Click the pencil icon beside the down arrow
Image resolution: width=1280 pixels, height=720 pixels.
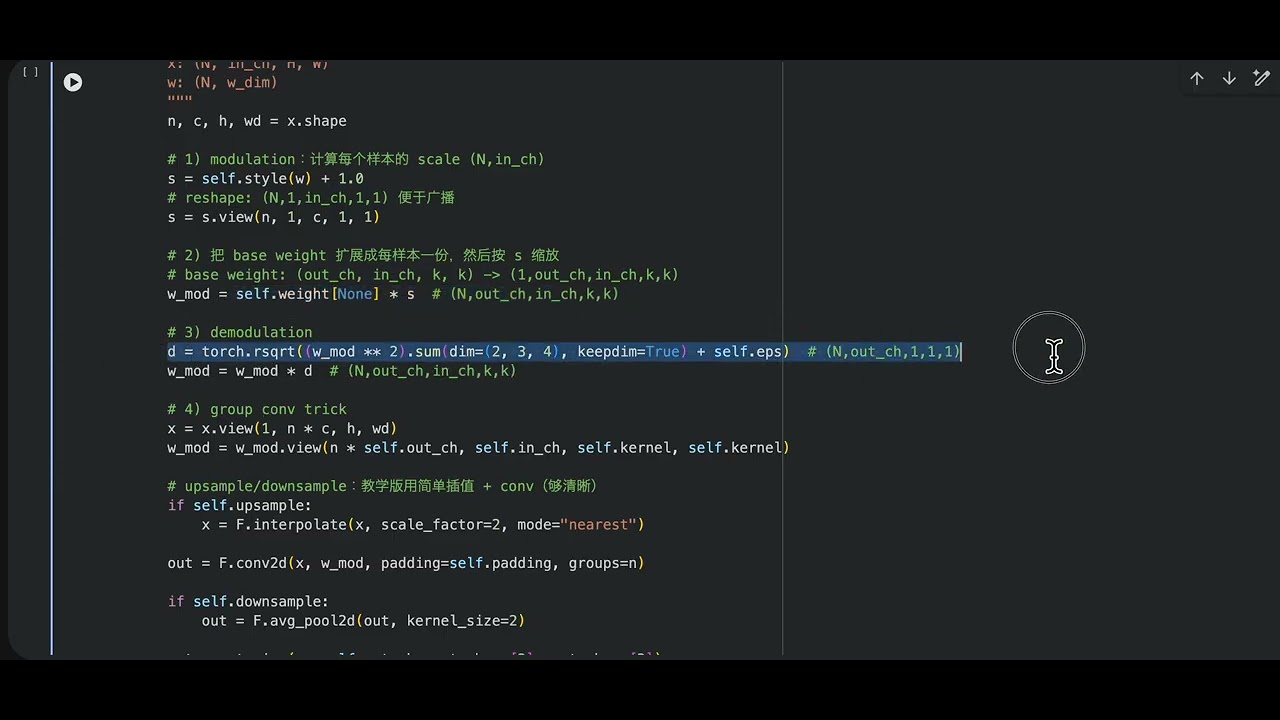click(1261, 79)
